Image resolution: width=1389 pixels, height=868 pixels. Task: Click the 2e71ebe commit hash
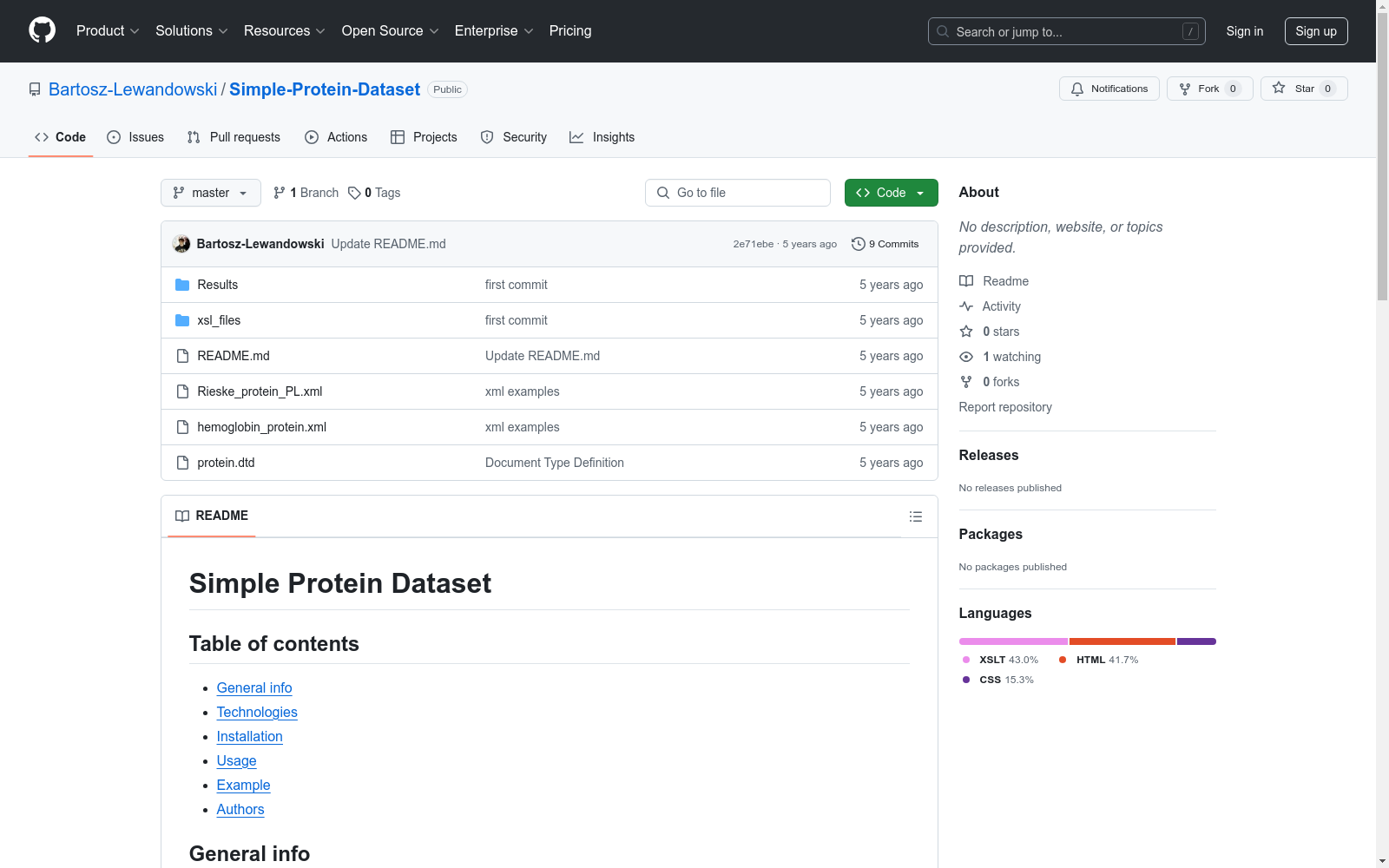point(753,244)
